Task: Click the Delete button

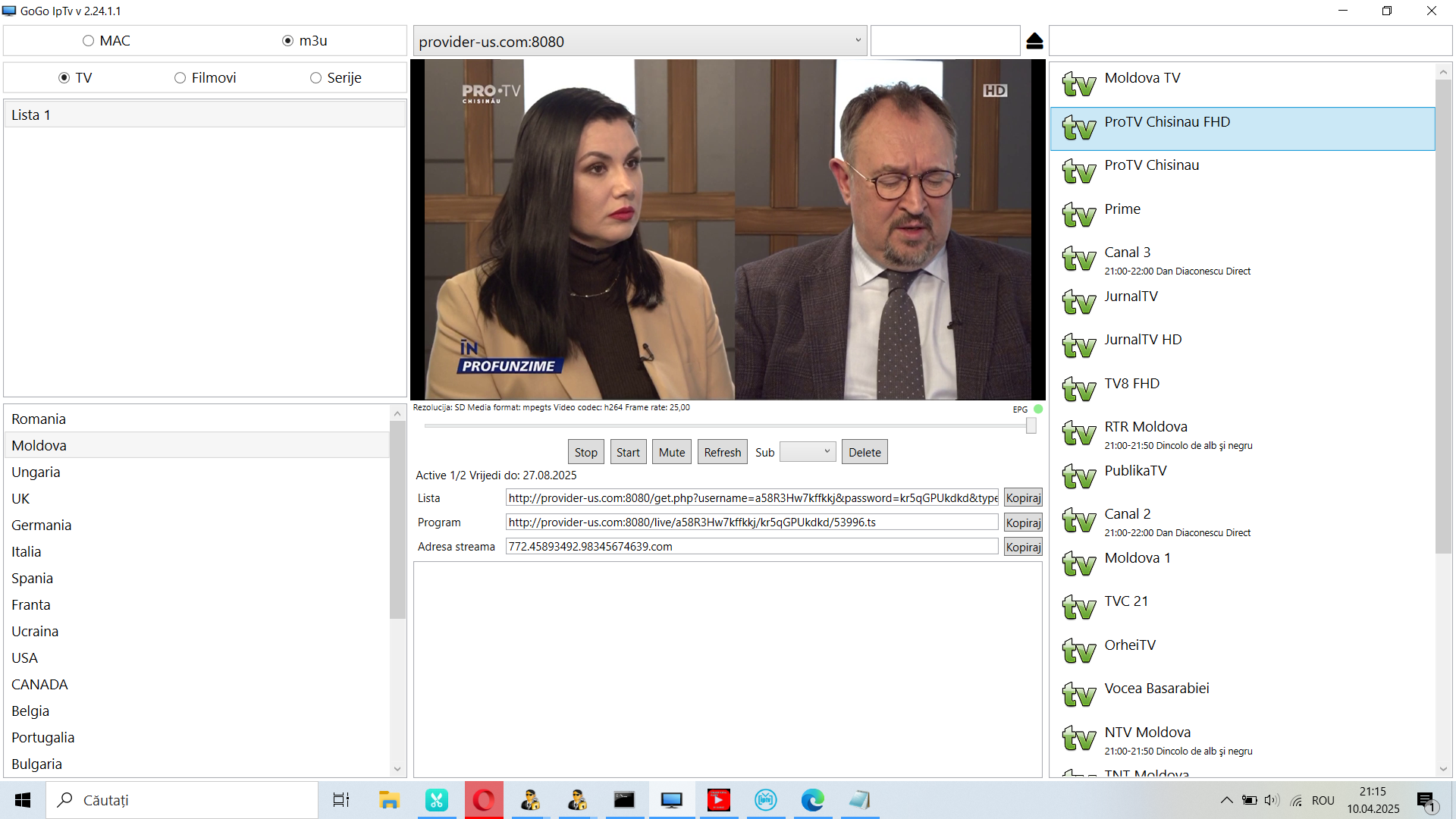Action: point(864,452)
